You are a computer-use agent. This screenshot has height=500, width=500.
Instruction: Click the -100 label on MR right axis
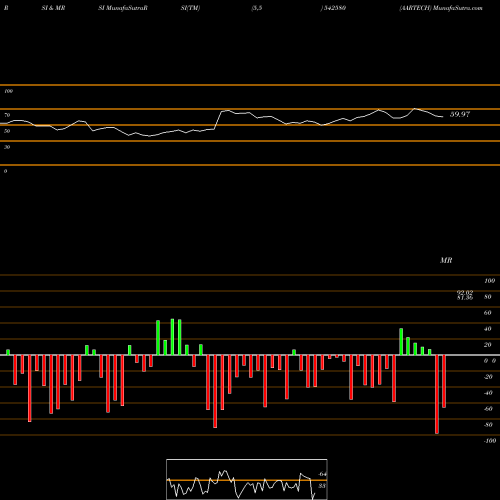coord(489,441)
